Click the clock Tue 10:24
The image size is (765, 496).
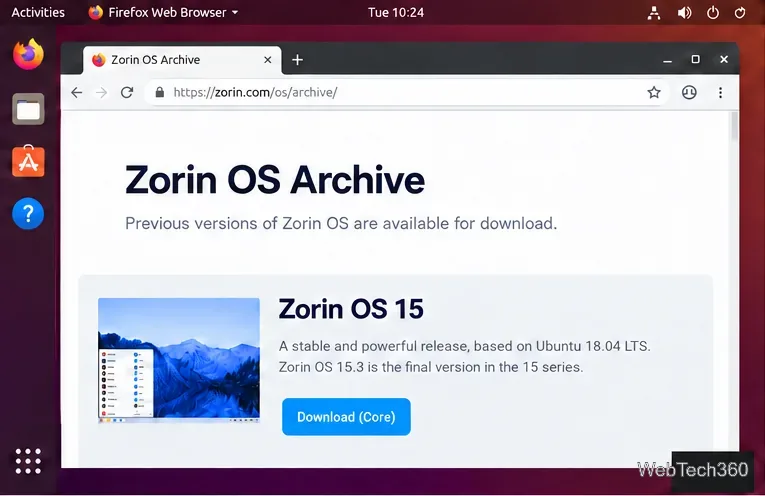(396, 12)
